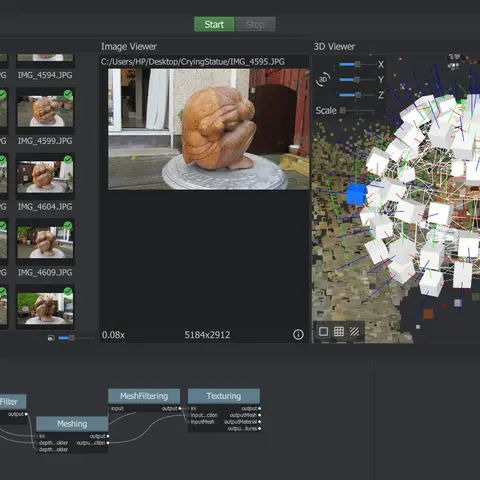Image resolution: width=480 pixels, height=480 pixels.
Task: Select the IMG_4604.JPG thumbnail
Action: point(45,177)
